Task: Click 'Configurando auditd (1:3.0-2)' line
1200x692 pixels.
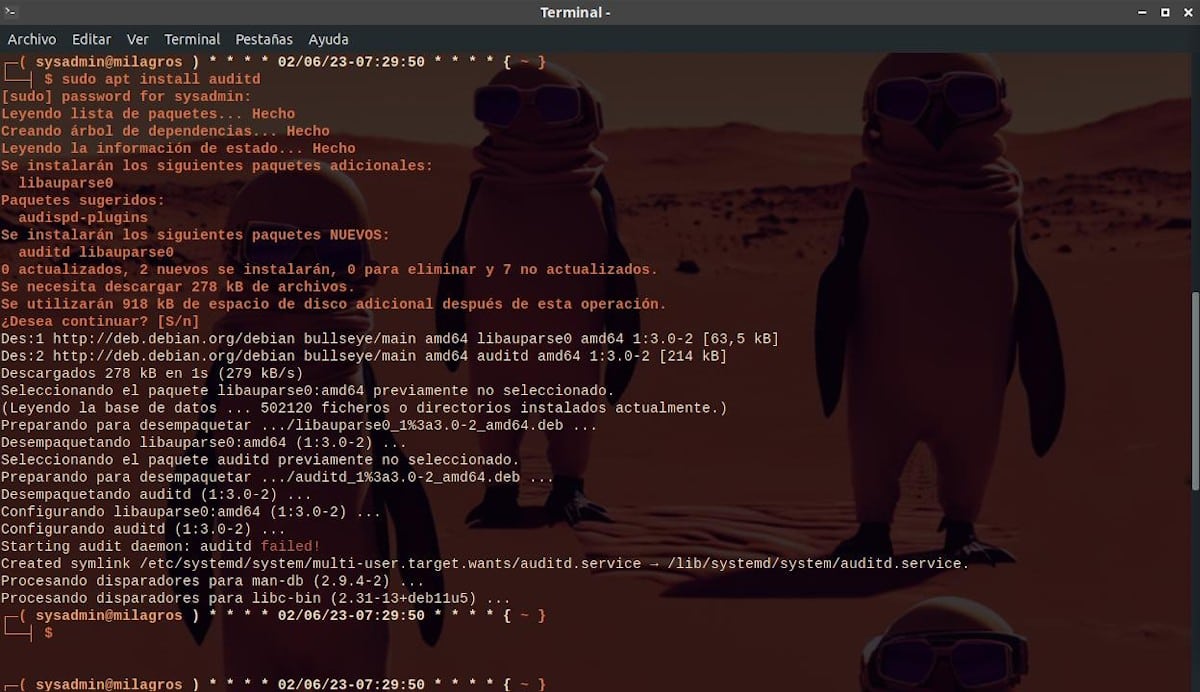Action: (143, 529)
